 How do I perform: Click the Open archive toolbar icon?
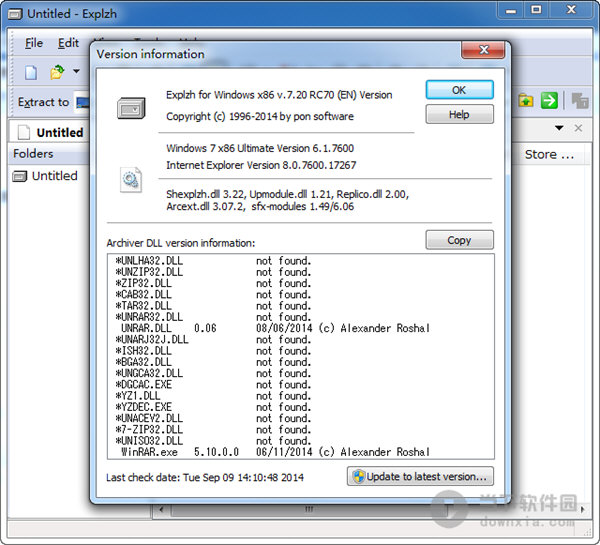tap(57, 72)
